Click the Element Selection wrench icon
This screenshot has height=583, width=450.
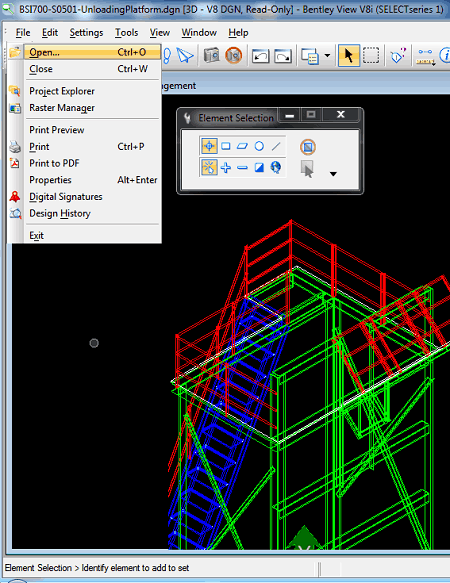point(187,118)
